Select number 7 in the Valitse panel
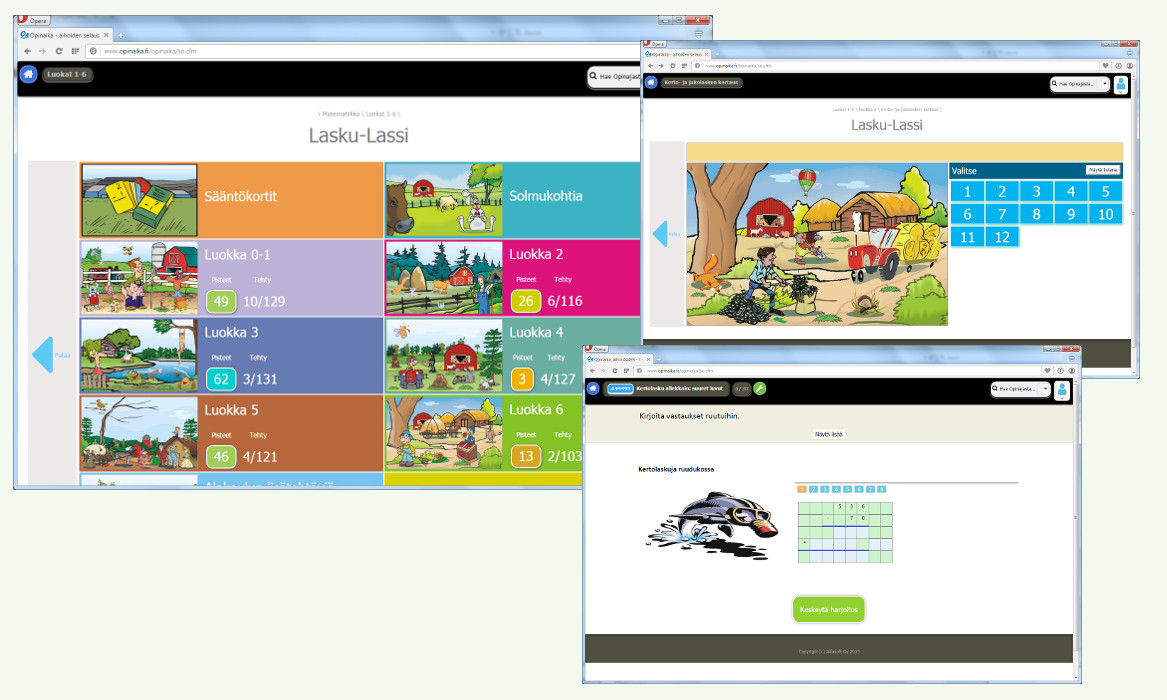The height and width of the screenshot is (700, 1167). (1002, 214)
